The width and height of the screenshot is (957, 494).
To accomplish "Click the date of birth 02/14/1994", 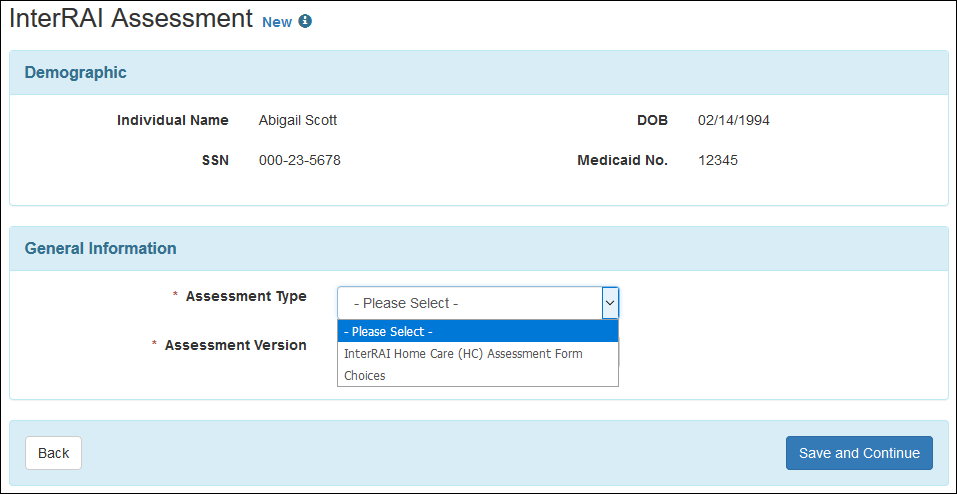I will (x=734, y=120).
